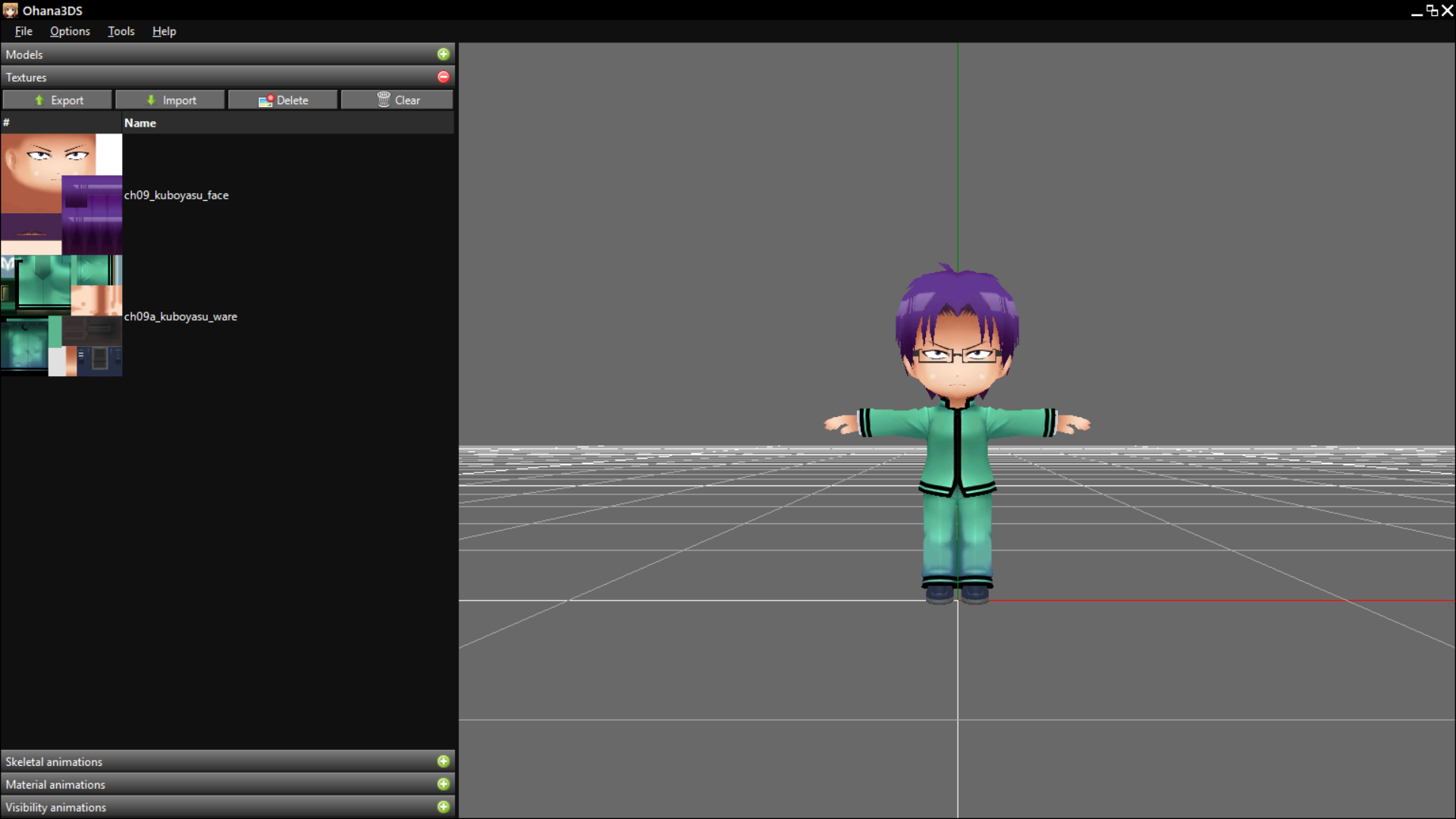This screenshot has height=819, width=1456.
Task: Click the Skeletal animations header label
Action: click(54, 761)
